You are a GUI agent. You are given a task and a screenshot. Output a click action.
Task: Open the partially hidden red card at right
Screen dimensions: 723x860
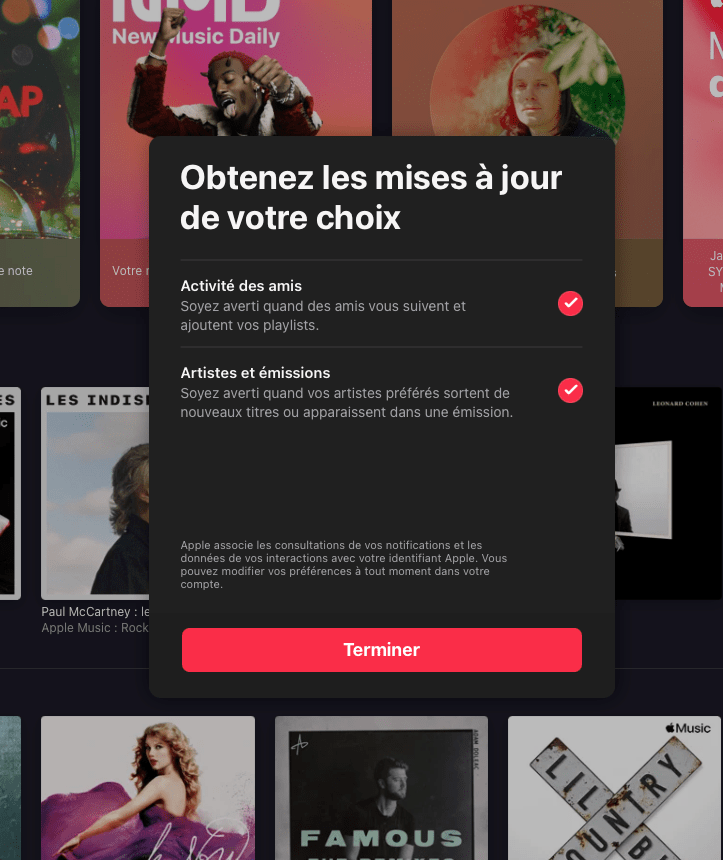[703, 153]
